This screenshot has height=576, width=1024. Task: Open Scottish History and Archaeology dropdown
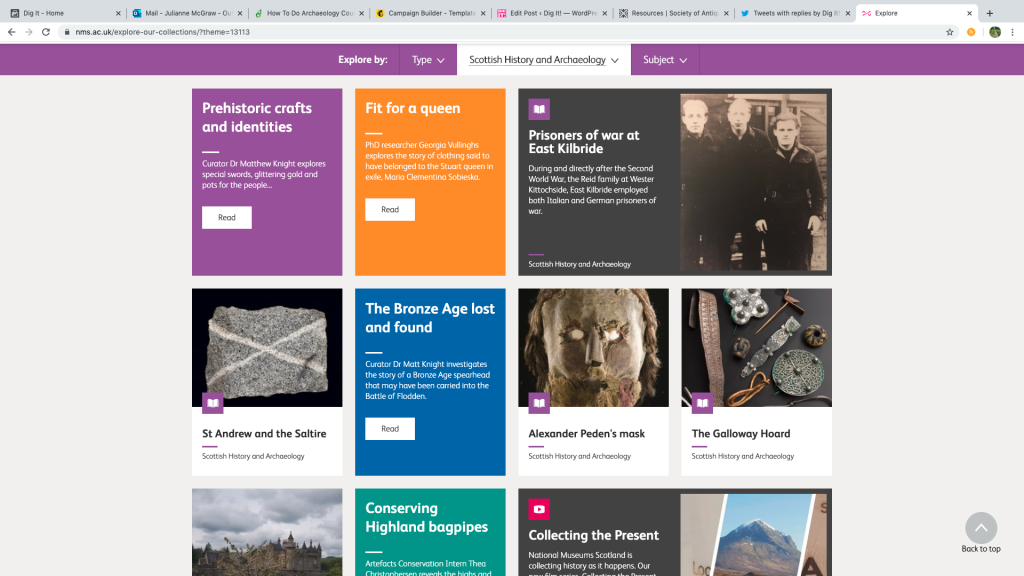(543, 59)
